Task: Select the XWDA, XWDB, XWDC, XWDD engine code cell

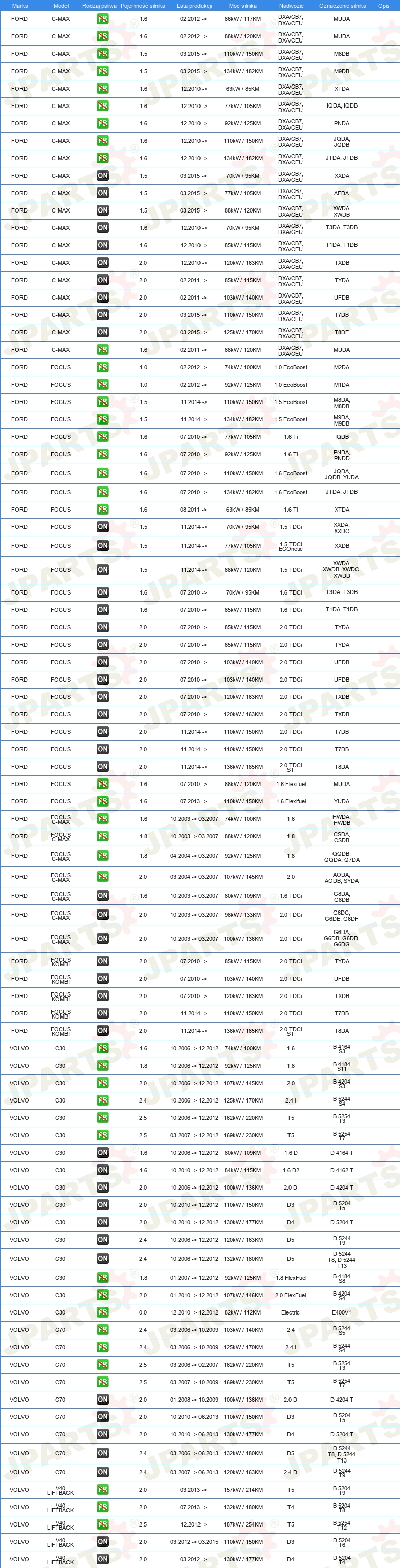Action: [x=342, y=570]
